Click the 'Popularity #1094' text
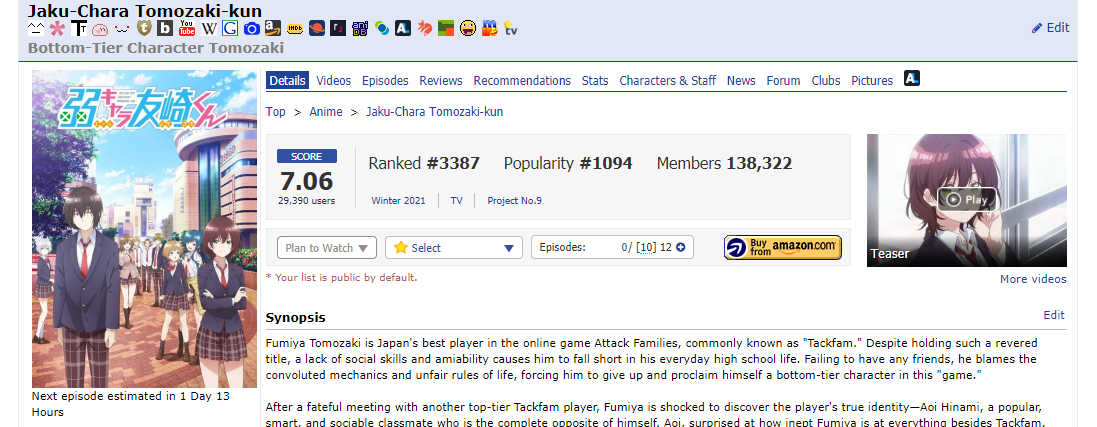The image size is (1097, 427). [x=568, y=164]
